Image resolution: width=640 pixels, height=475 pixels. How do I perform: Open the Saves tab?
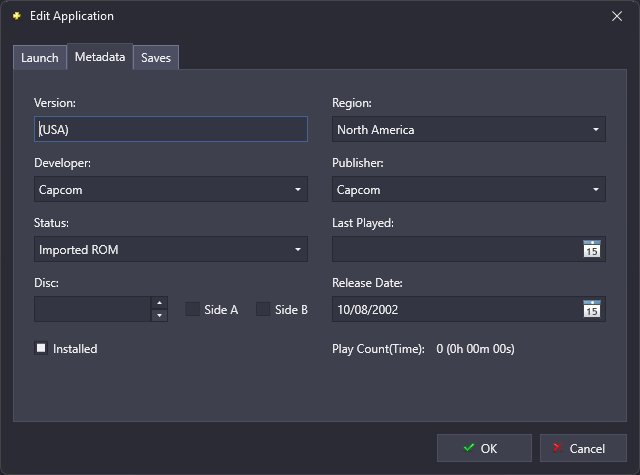156,58
